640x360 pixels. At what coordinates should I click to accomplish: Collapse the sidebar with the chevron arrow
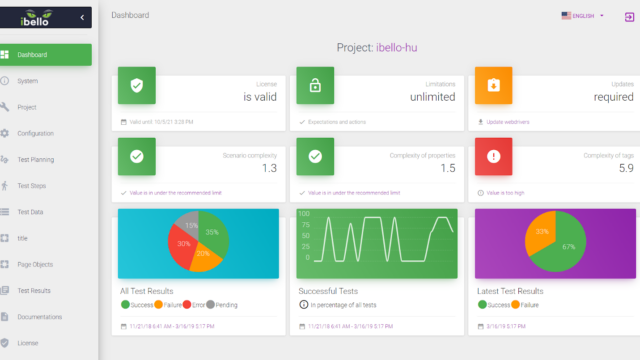pos(82,17)
